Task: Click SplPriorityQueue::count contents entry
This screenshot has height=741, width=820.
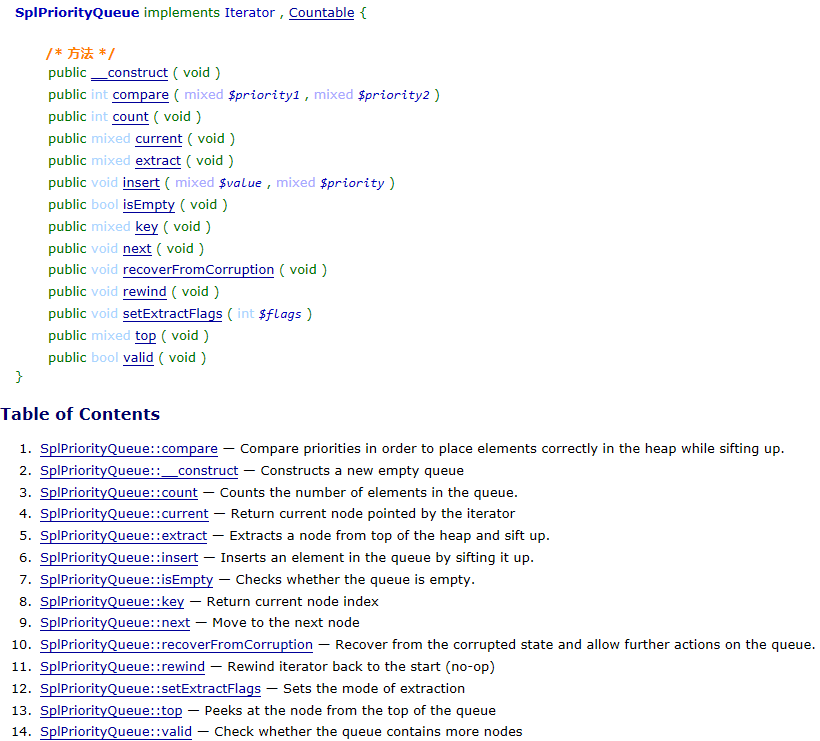Action: pos(119,493)
